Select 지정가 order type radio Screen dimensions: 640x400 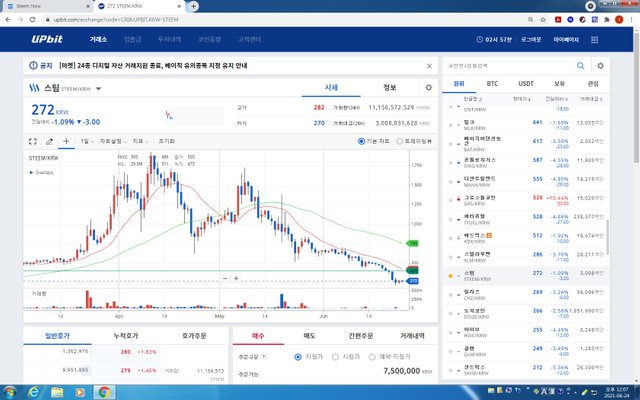[298, 357]
